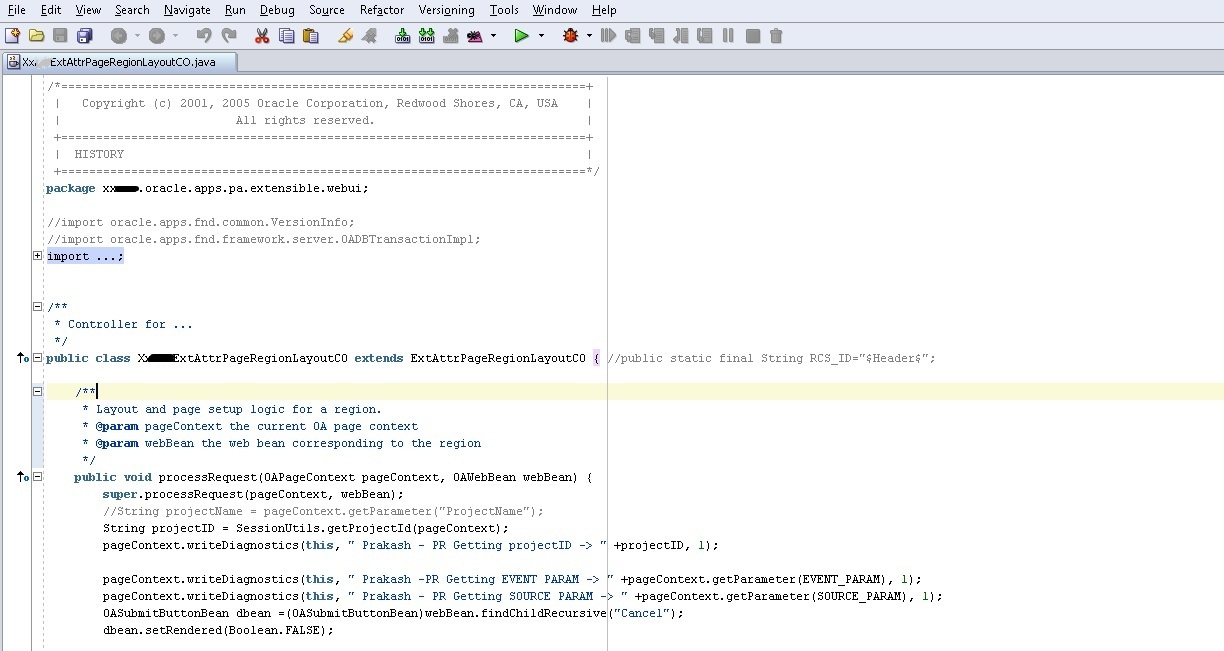Click the New file icon
The image size is (1224, 651).
pos(13,36)
